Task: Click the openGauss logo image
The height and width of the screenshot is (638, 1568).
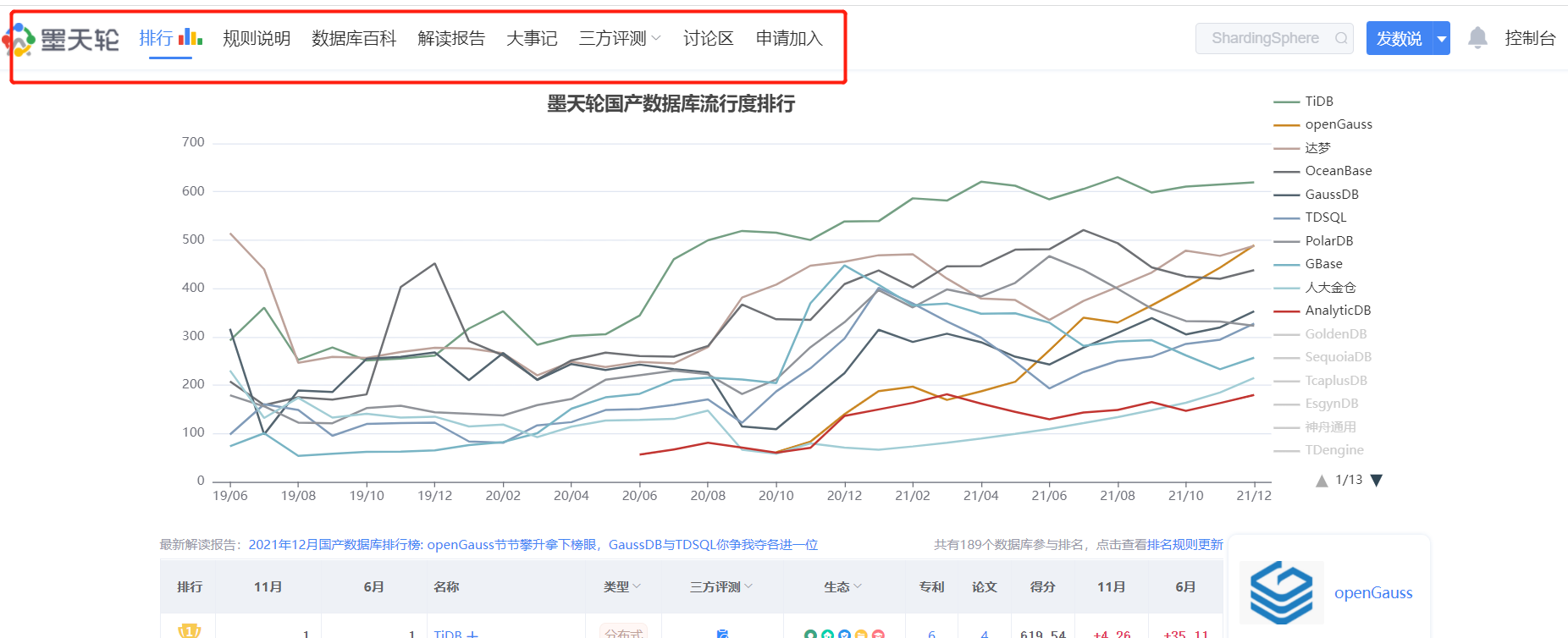Action: pos(1282,592)
